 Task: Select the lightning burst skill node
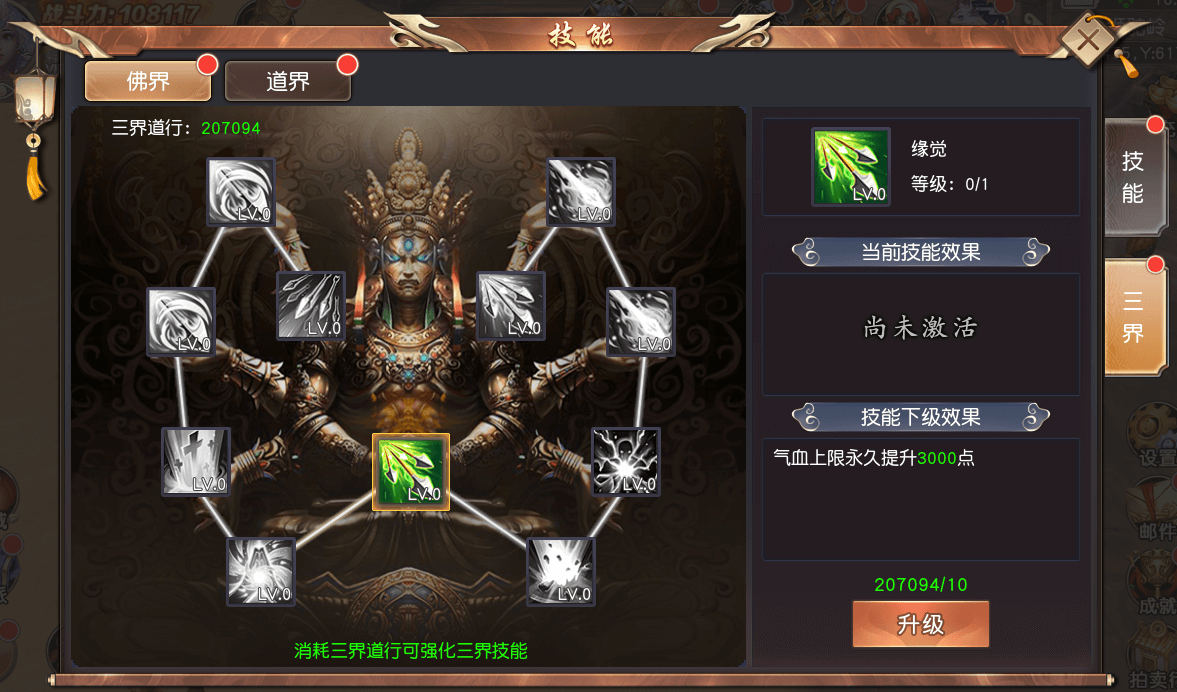coord(626,462)
